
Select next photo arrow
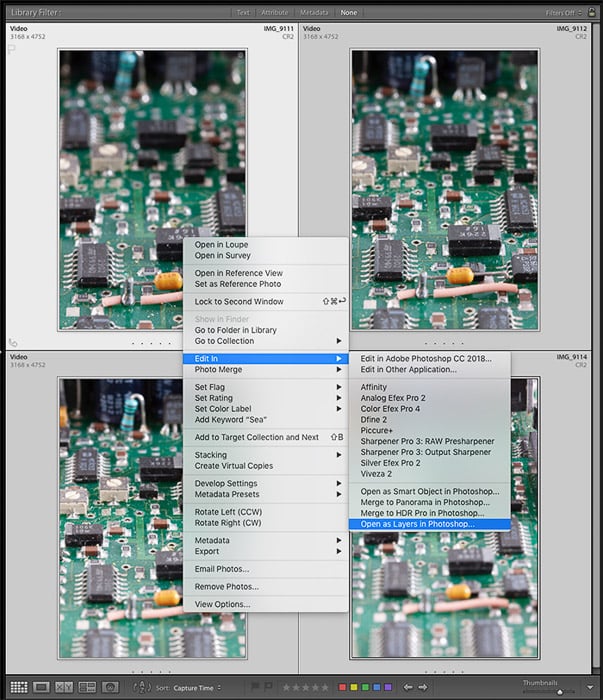(423, 687)
